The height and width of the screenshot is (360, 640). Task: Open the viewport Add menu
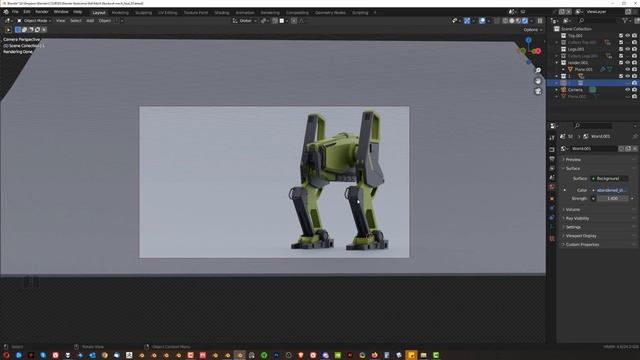point(90,20)
